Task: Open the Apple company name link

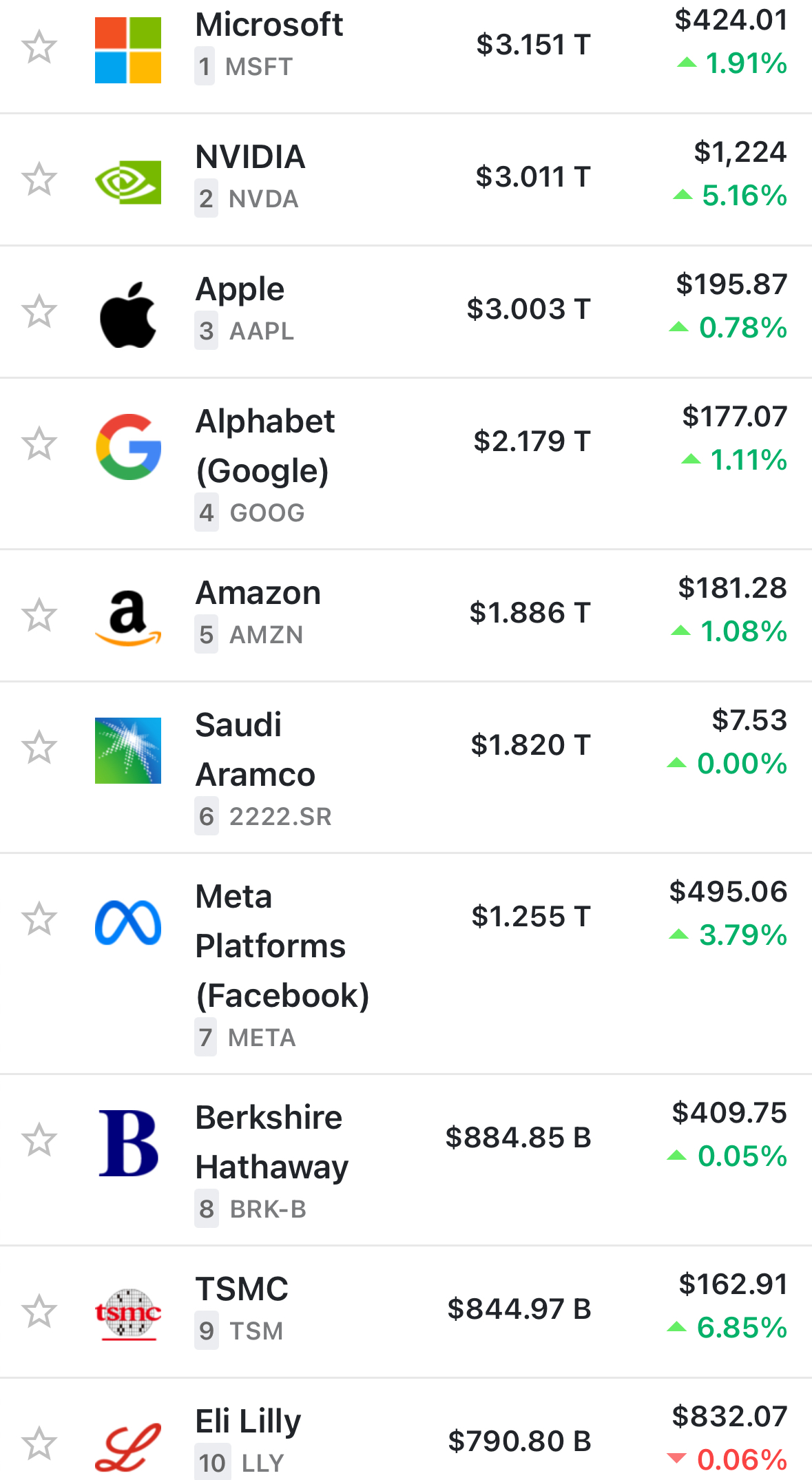Action: tap(240, 289)
